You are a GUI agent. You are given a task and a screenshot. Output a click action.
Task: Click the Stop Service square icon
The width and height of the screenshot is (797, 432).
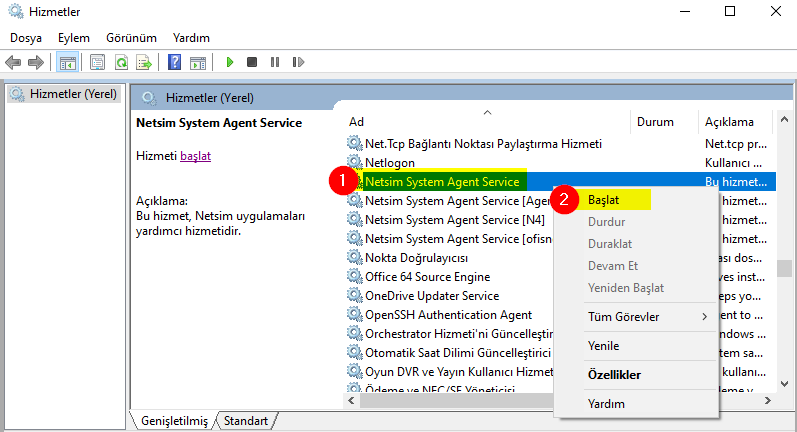pos(252,62)
